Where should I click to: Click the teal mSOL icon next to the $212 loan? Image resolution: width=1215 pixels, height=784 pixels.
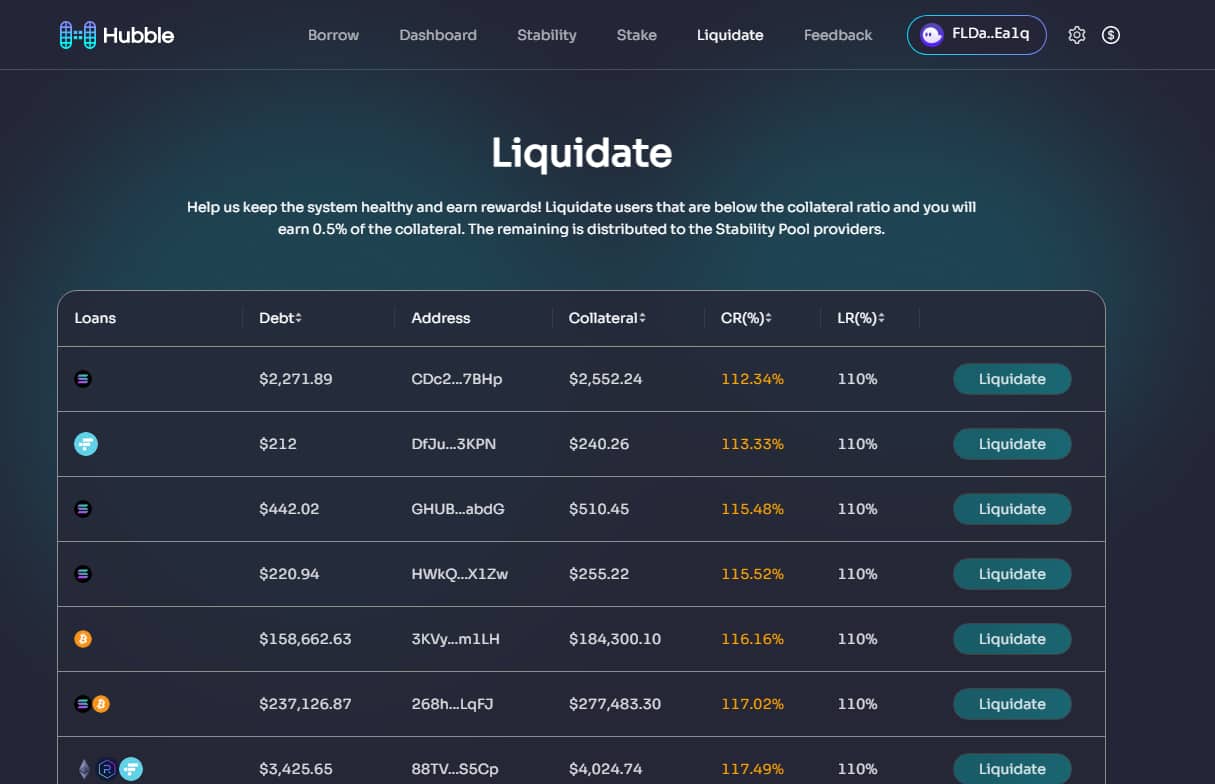pyautogui.click(x=86, y=443)
